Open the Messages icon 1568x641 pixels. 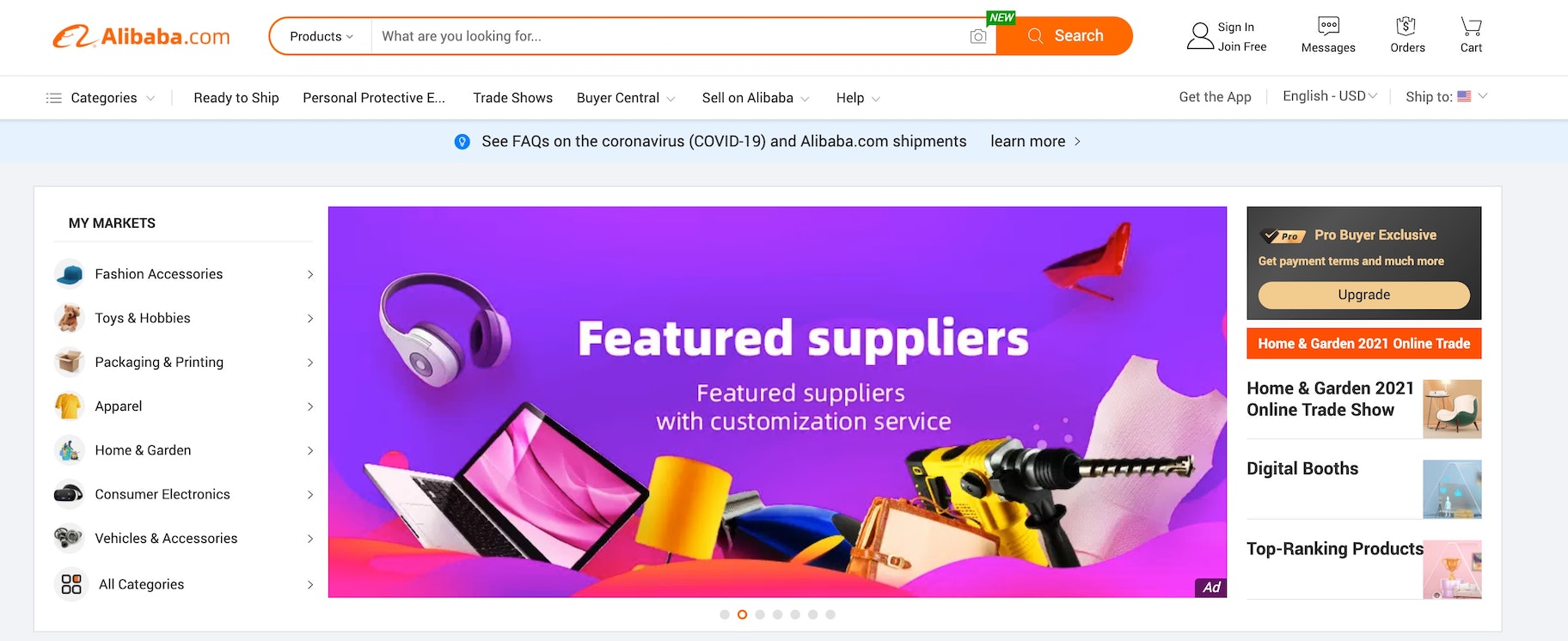point(1328,26)
